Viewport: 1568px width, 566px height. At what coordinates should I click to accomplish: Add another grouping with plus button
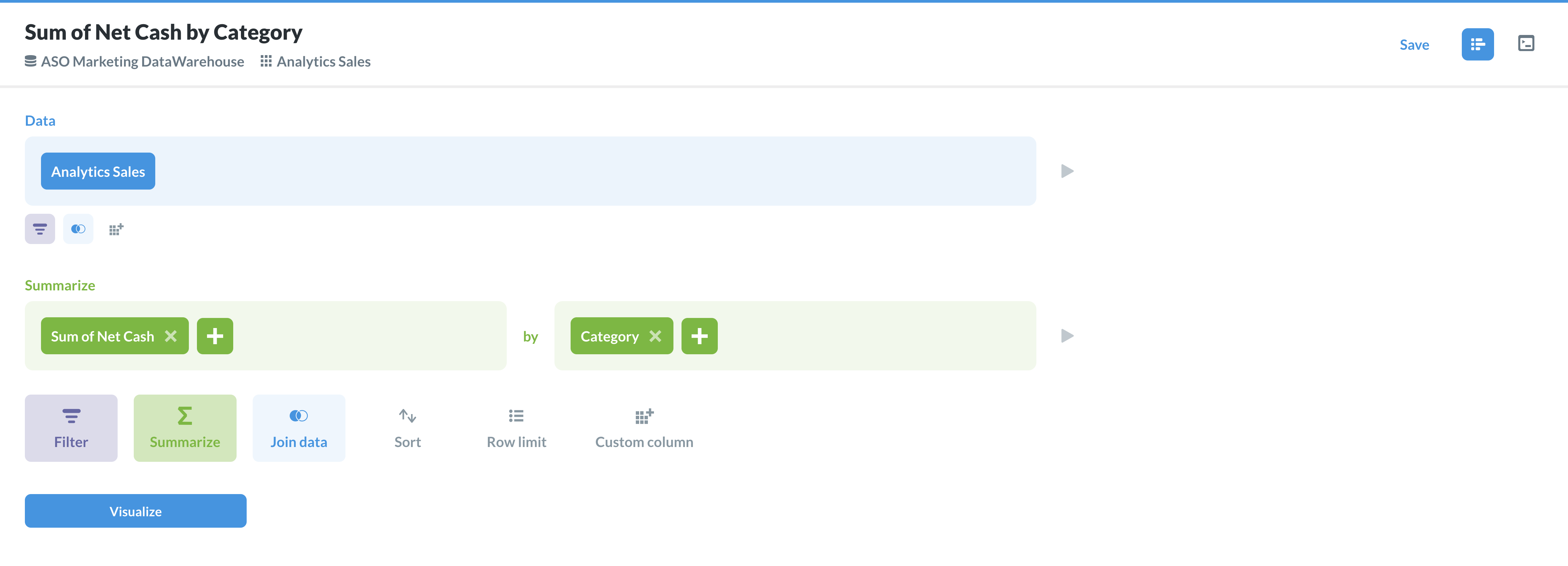[699, 336]
